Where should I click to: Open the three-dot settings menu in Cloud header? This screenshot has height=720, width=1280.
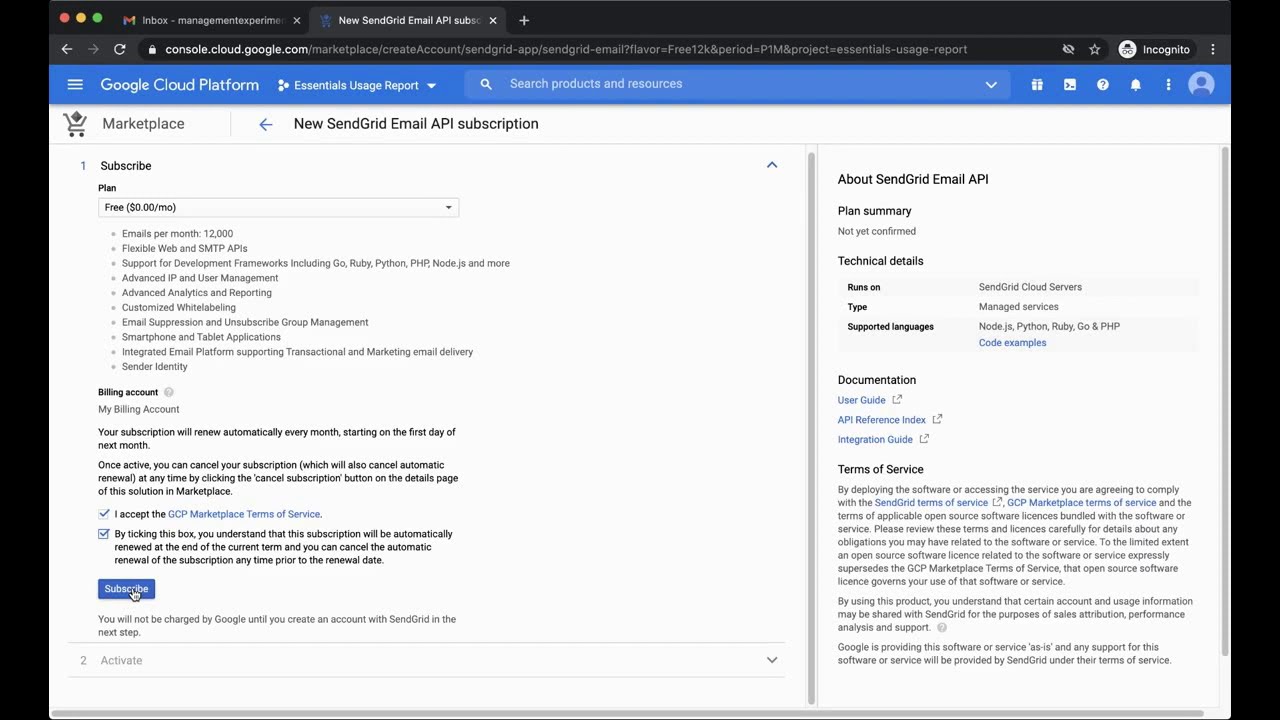click(x=1168, y=85)
